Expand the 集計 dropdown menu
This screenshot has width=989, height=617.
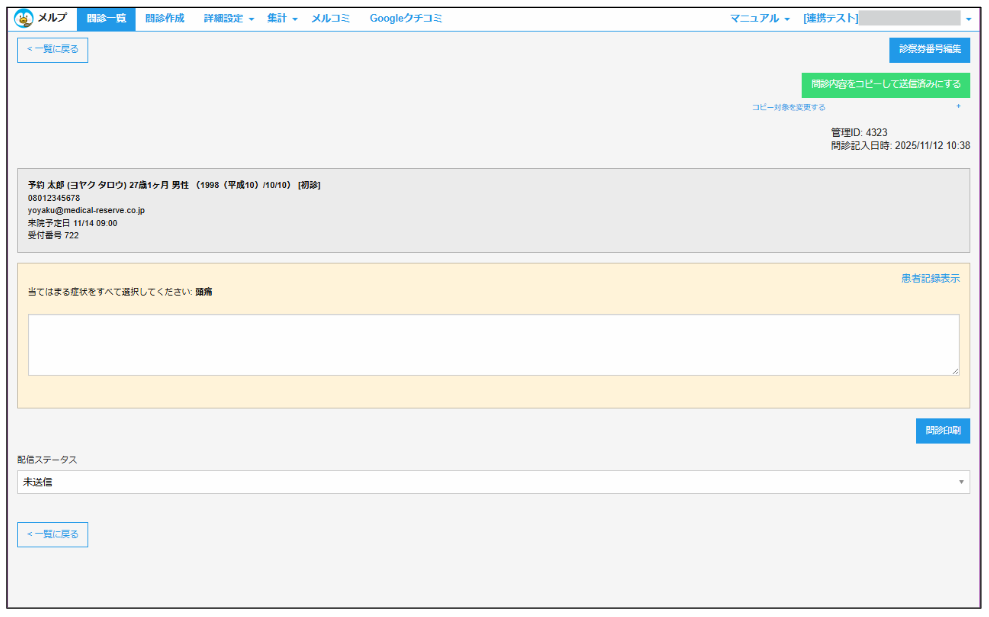click(282, 18)
